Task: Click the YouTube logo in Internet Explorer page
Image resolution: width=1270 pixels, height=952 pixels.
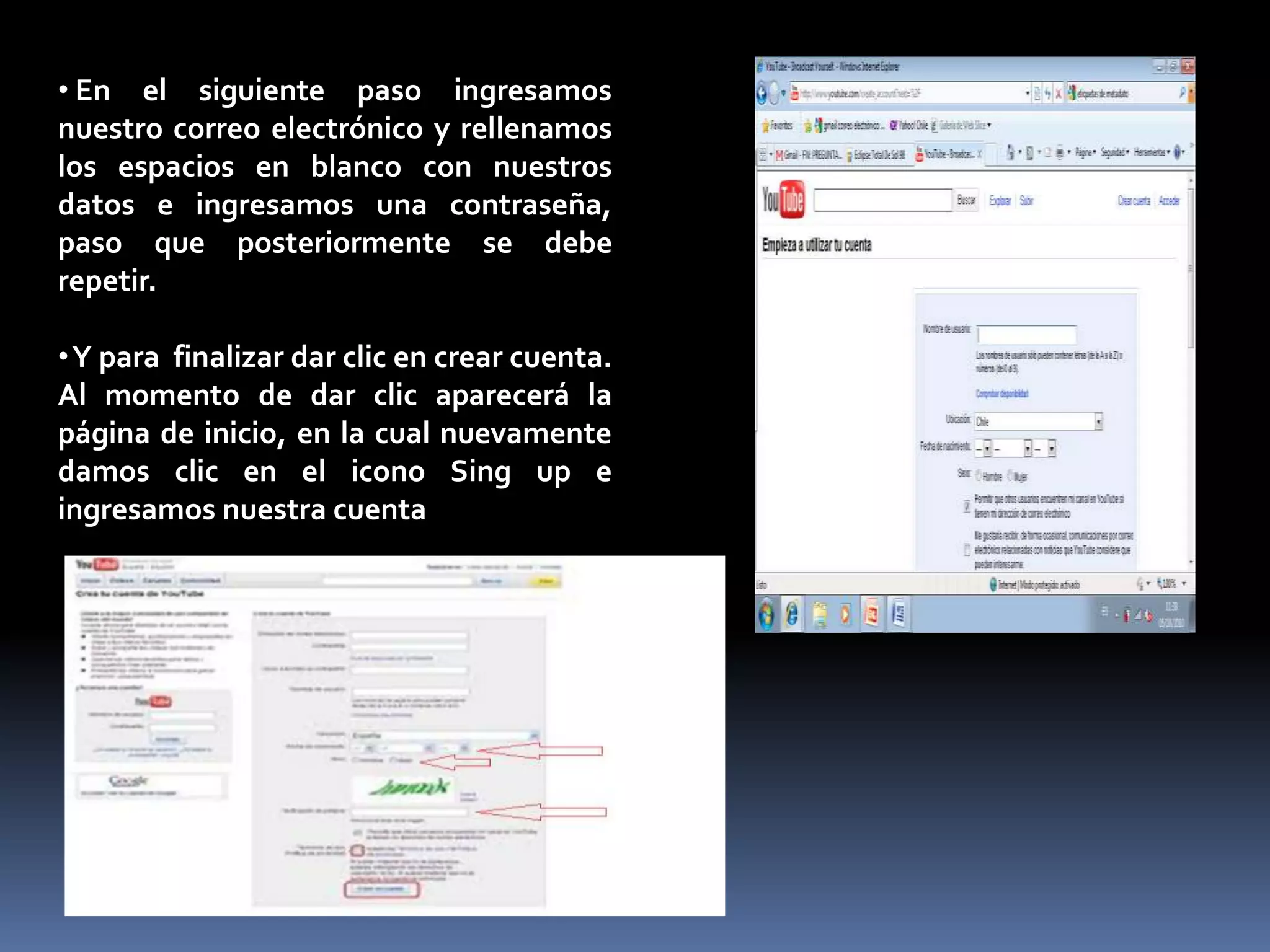Action: coord(783,200)
